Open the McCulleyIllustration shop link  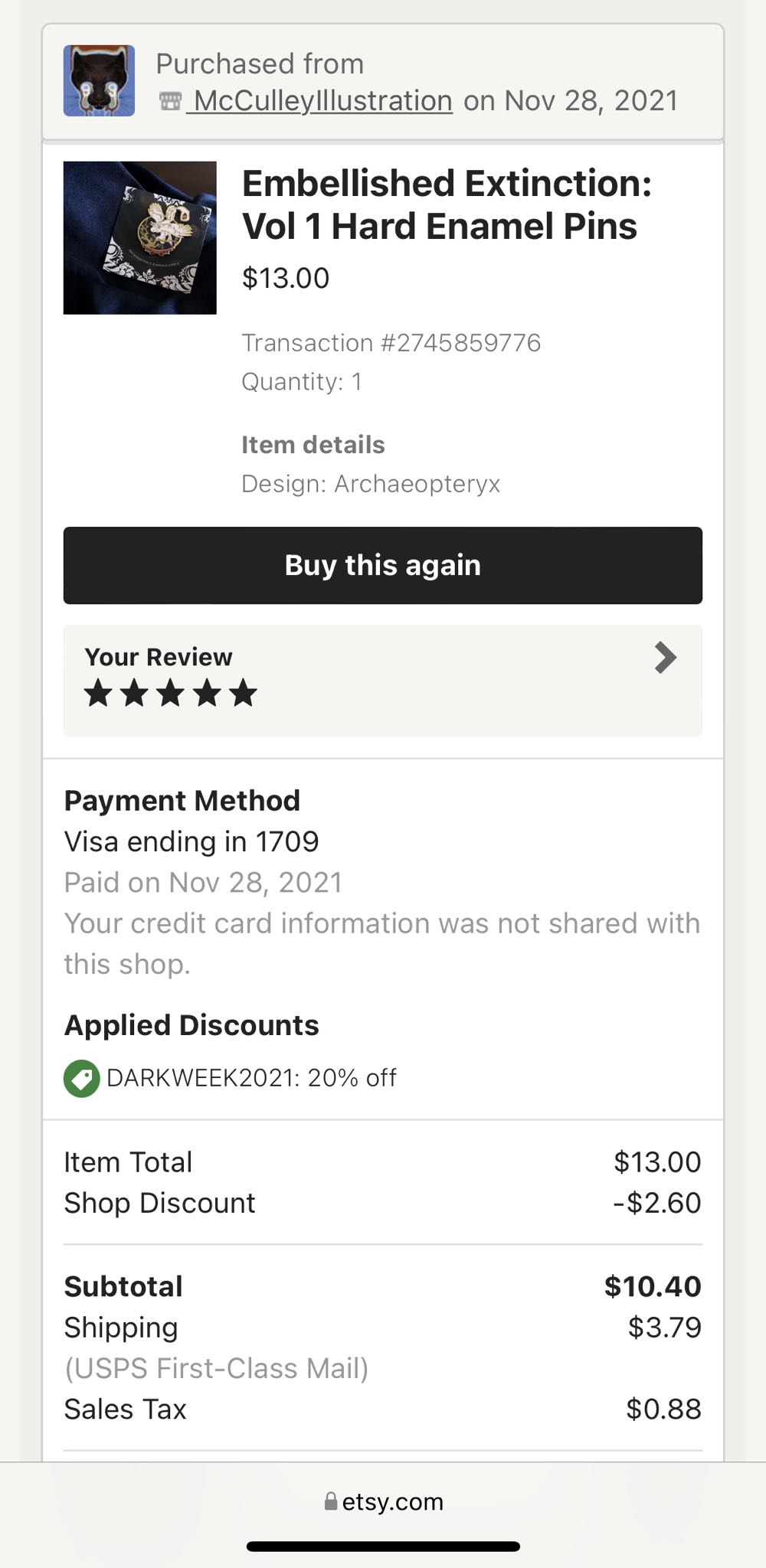click(322, 101)
